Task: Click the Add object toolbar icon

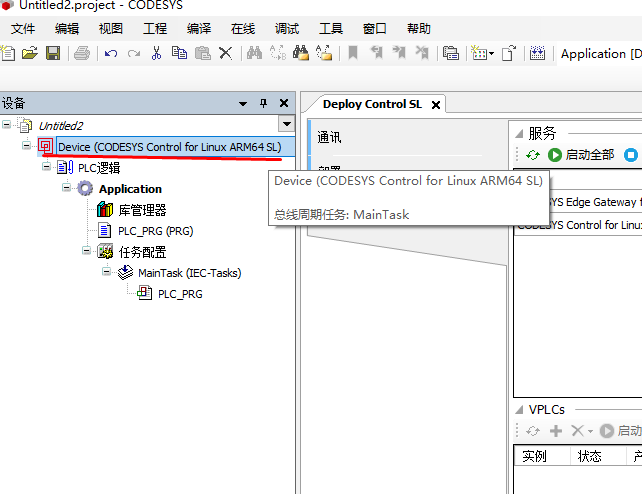Action: point(478,53)
